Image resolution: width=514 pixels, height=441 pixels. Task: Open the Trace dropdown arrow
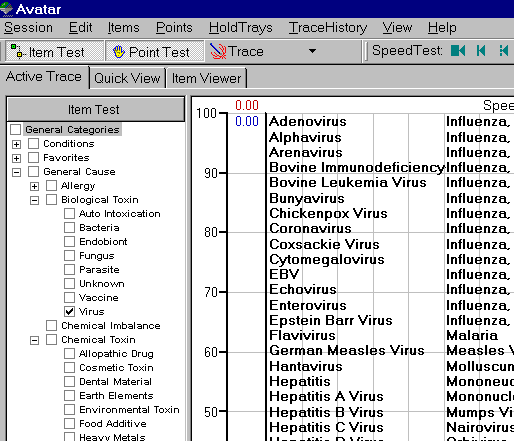312,51
